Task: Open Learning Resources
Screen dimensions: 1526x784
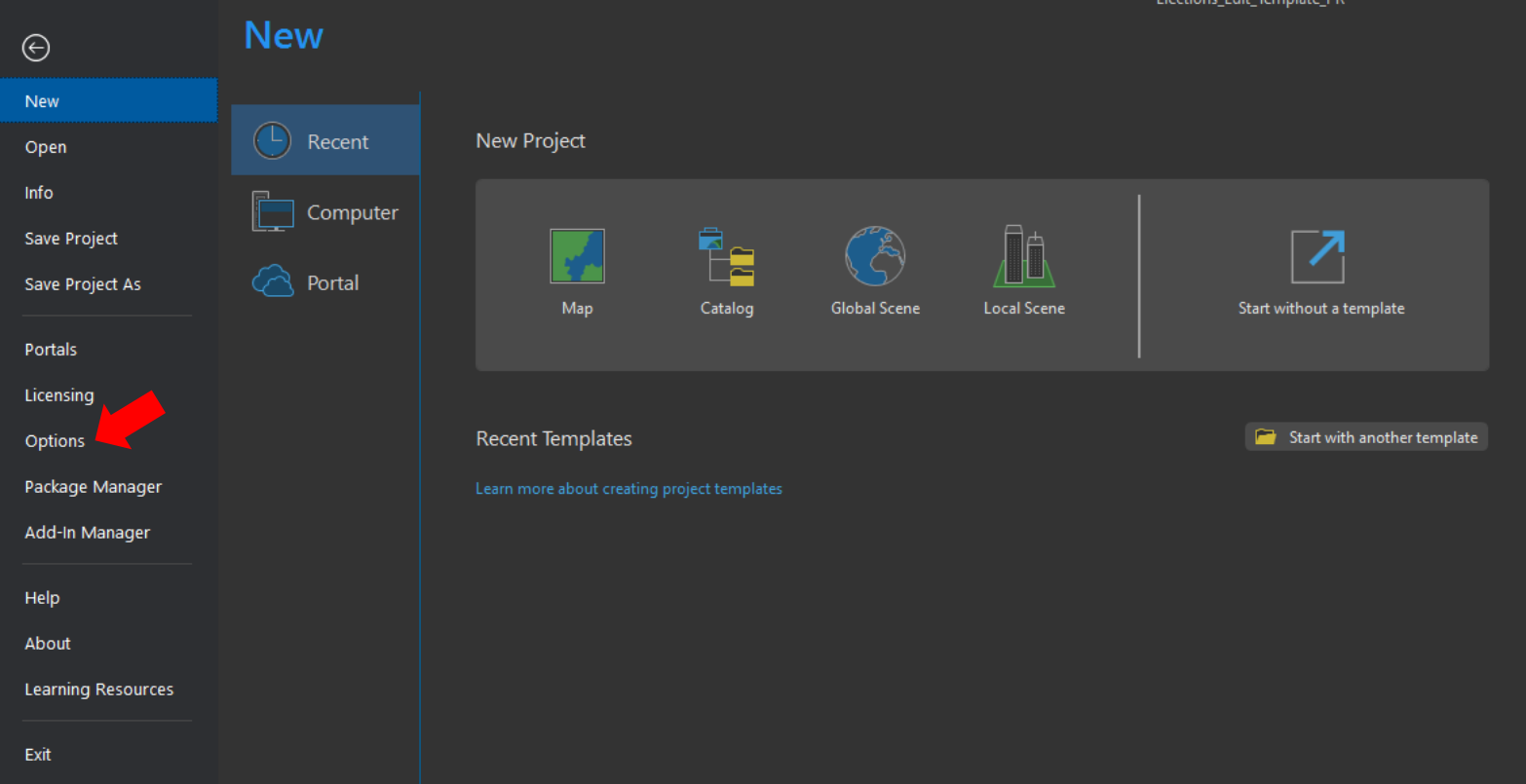Action: [99, 690]
